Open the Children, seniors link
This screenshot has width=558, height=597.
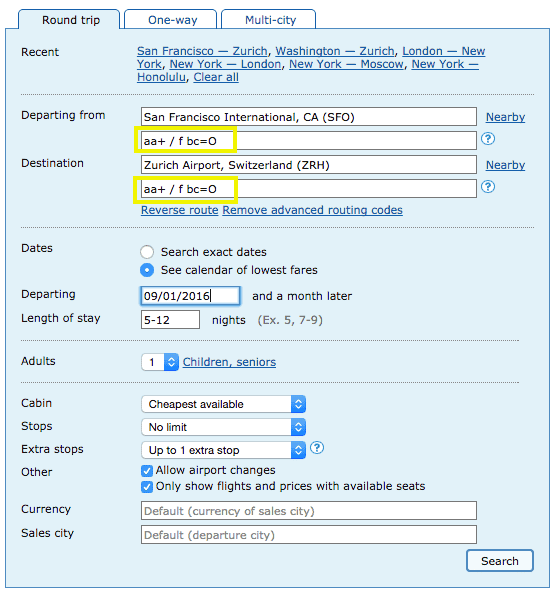click(x=229, y=362)
